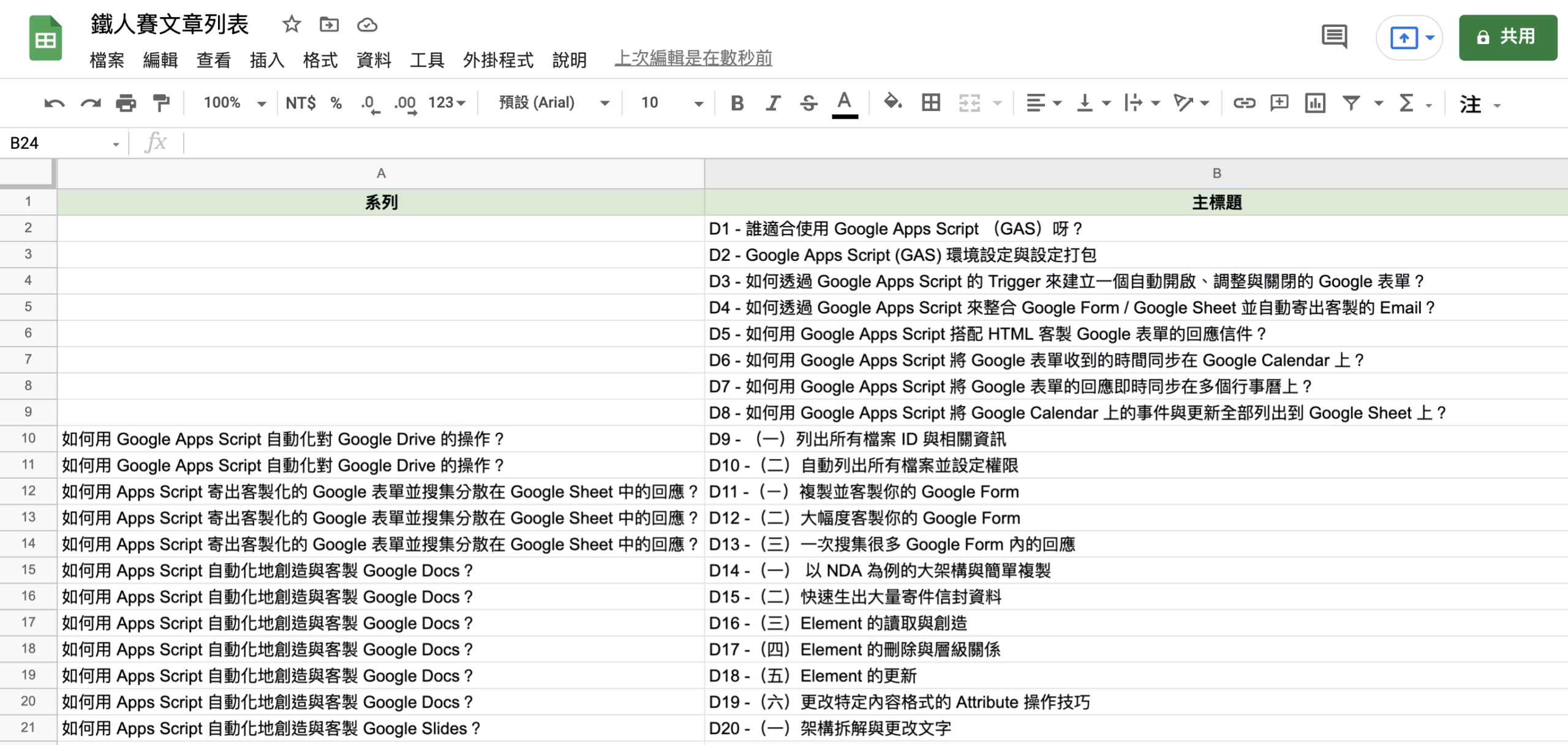
Task: Click the present to meeting button
Action: tap(1404, 37)
